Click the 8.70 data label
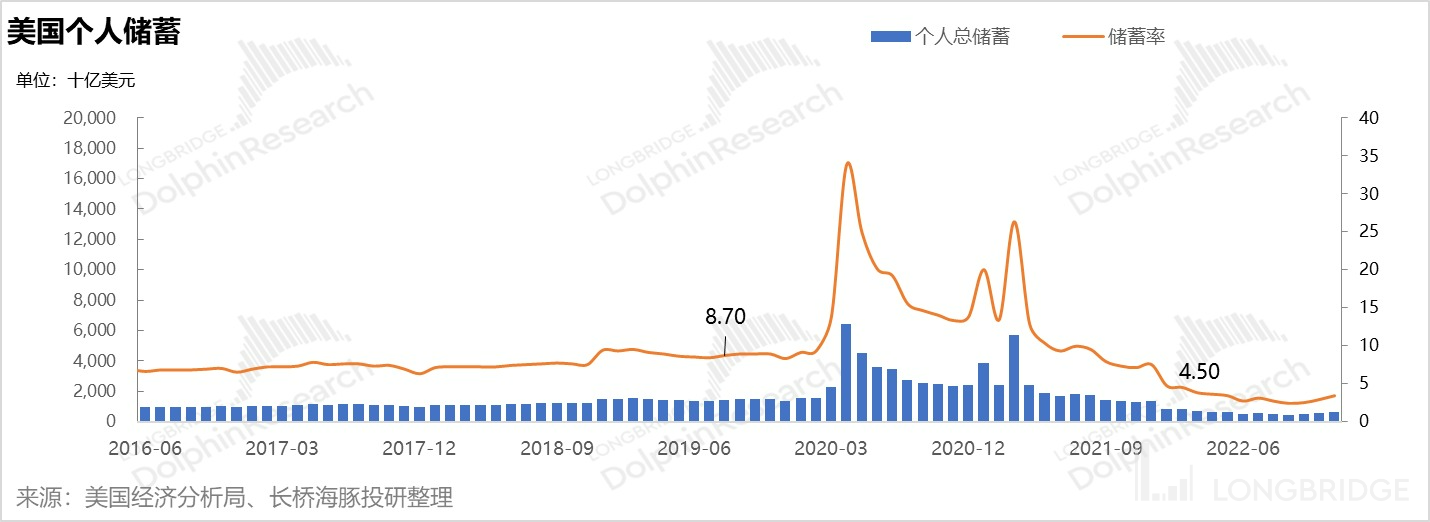 pos(725,317)
